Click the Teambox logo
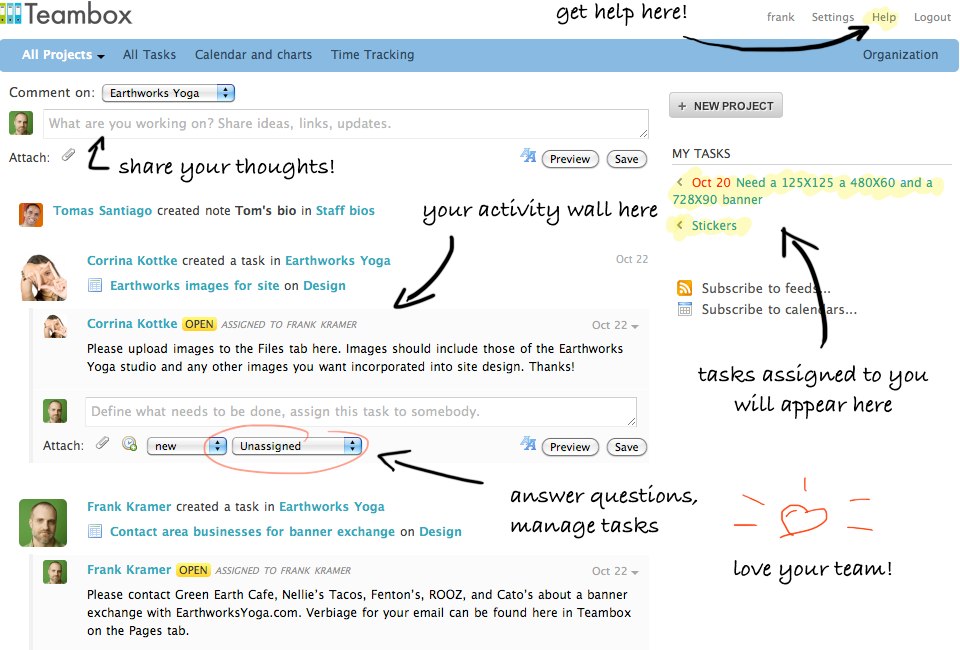The image size is (960, 650). [x=66, y=15]
